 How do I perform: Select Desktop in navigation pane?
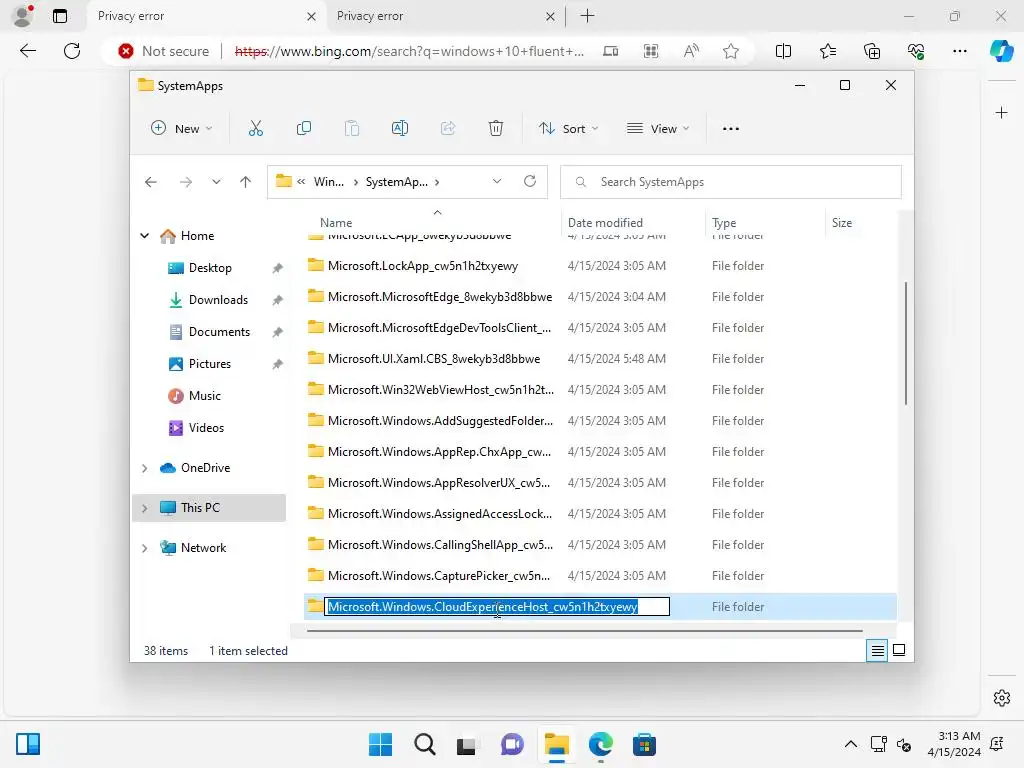tap(210, 268)
